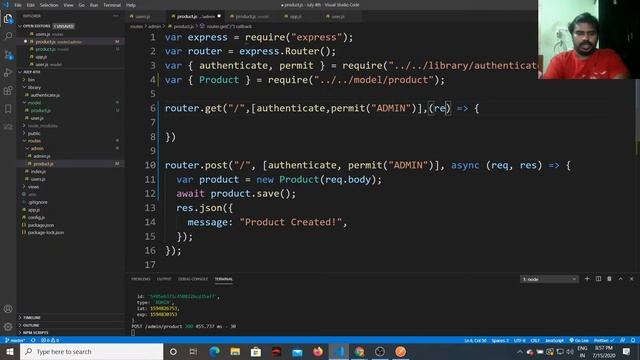
Task: Open errors and warnings count in status bar
Action: click(50, 340)
